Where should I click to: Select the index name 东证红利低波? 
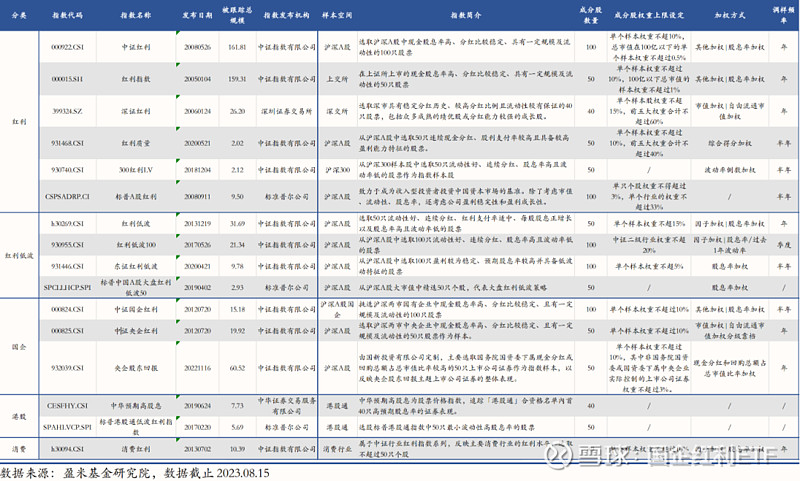point(136,266)
